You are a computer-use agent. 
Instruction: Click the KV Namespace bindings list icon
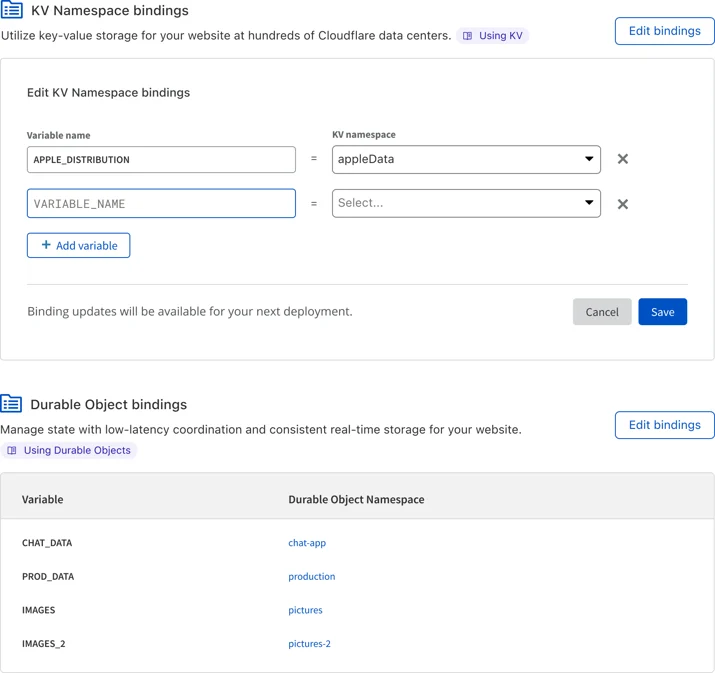click(x=11, y=10)
